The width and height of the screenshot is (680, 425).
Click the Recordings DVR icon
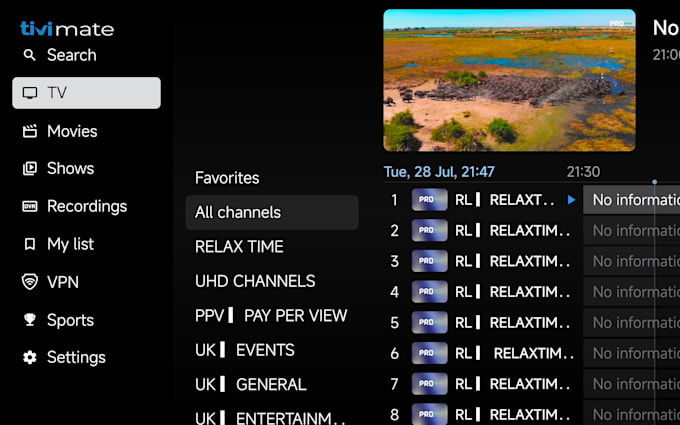pos(29,206)
